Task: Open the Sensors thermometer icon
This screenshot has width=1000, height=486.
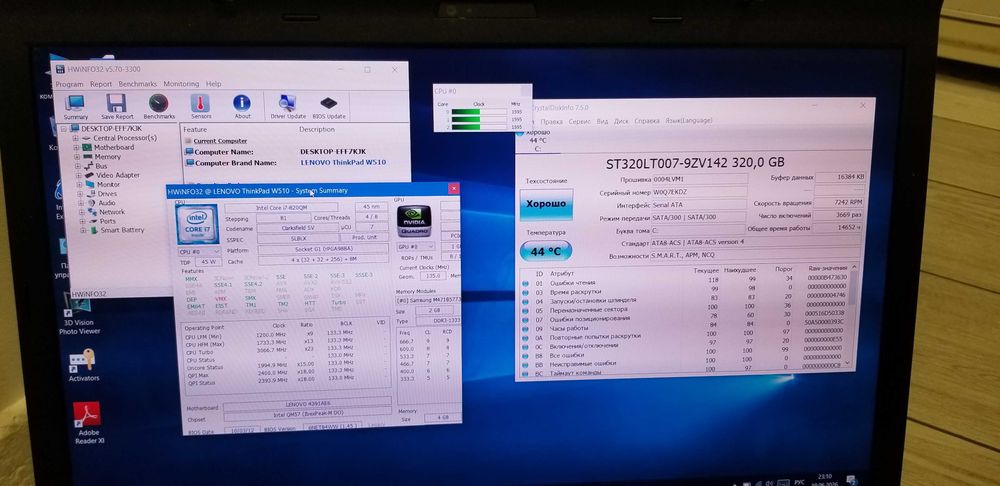Action: point(200,107)
